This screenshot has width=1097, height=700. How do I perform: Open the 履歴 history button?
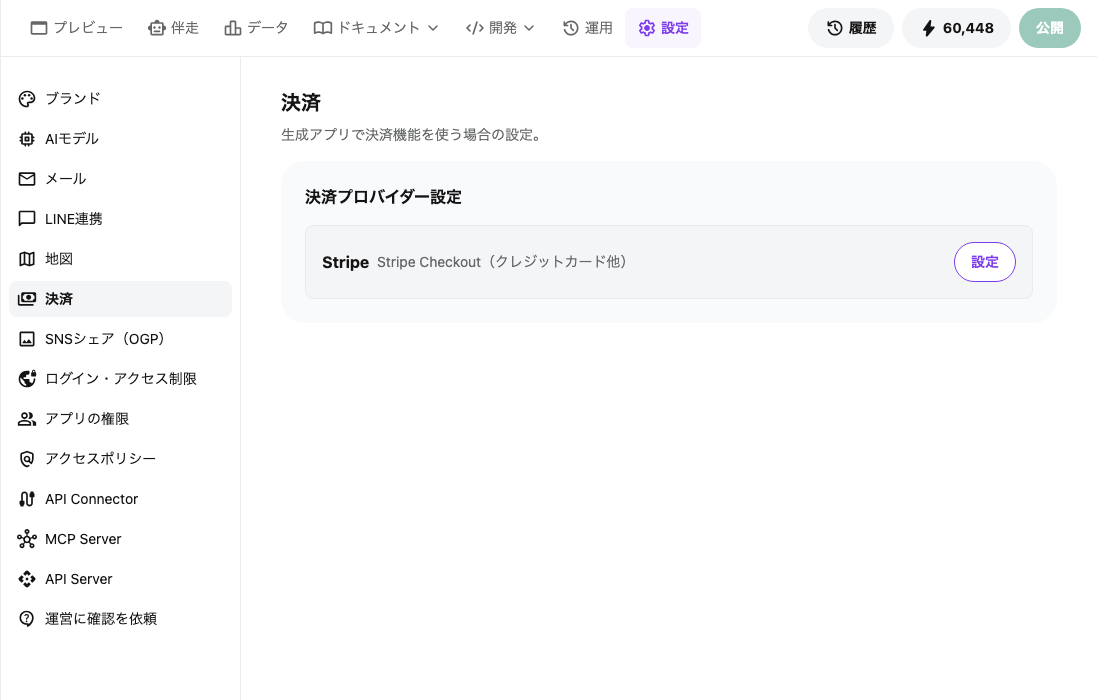click(851, 28)
